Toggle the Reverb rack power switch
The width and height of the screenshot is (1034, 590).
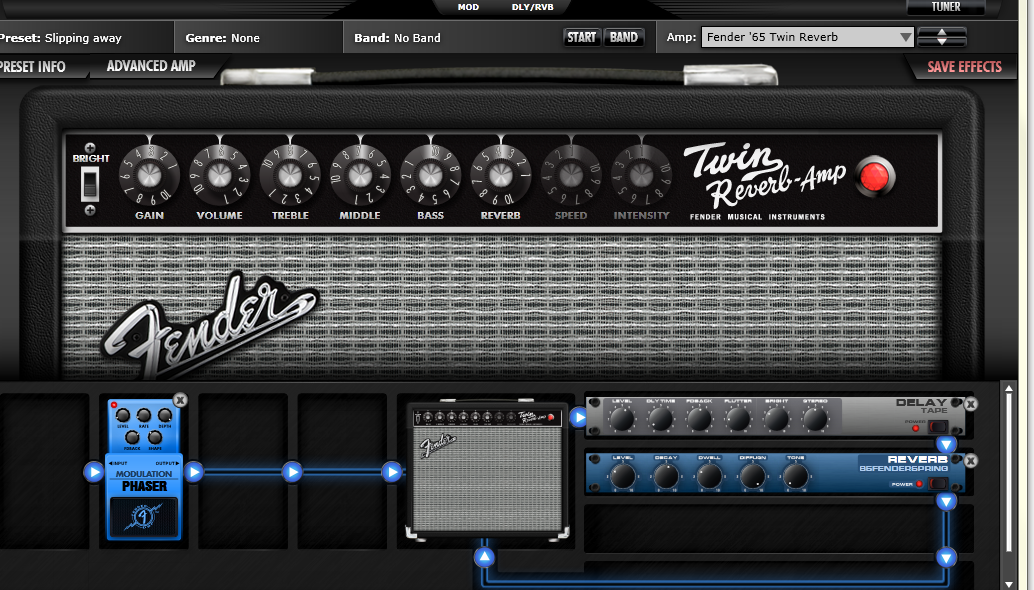(x=938, y=484)
